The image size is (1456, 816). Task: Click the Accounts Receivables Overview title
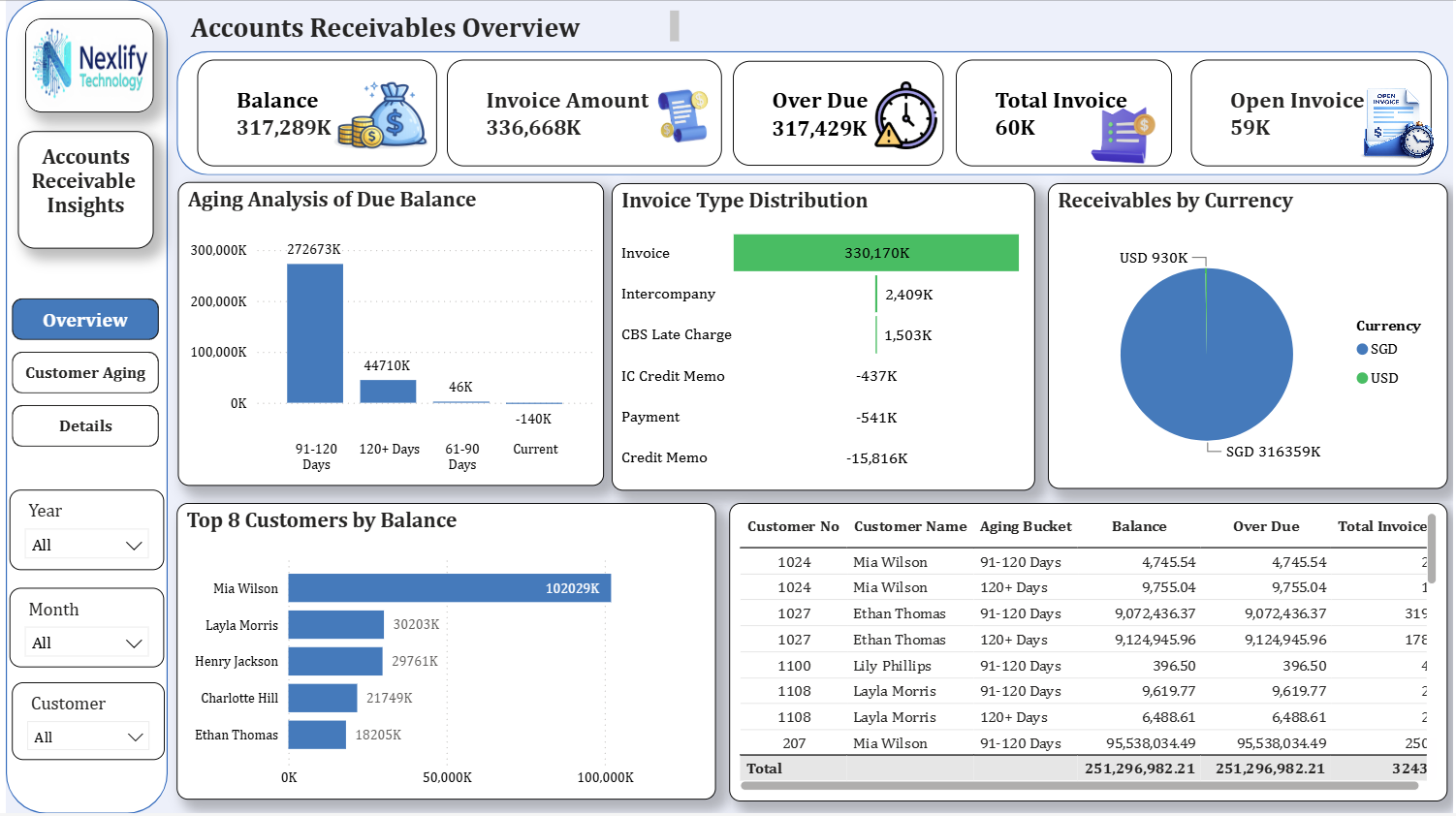click(x=385, y=27)
